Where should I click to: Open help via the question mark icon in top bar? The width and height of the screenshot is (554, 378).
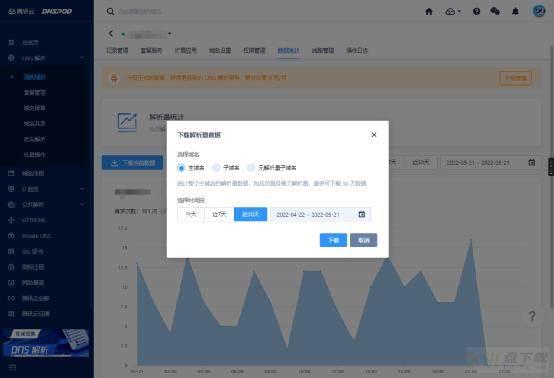tap(476, 12)
